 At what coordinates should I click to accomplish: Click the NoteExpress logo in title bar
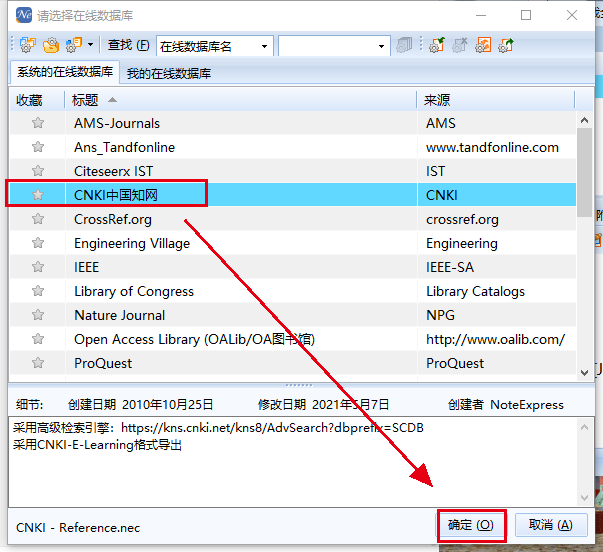click(24, 15)
